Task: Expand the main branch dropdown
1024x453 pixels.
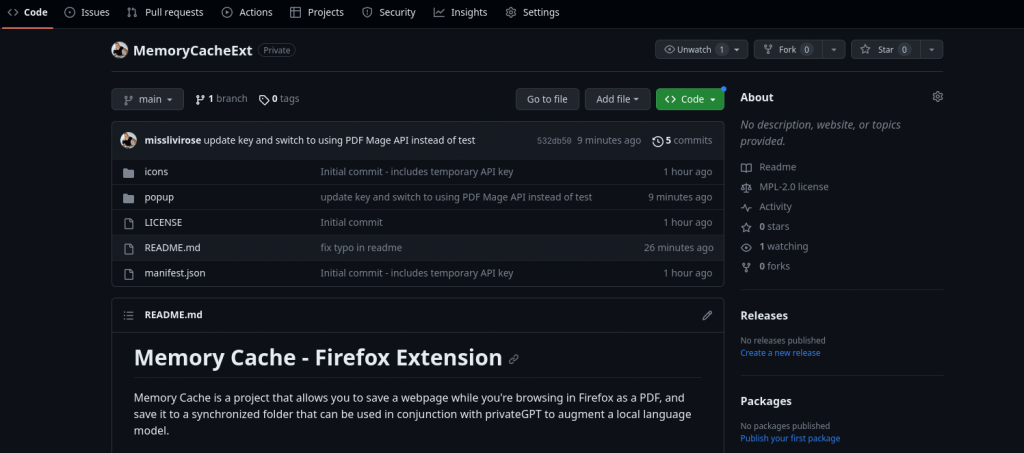Action: 148,99
